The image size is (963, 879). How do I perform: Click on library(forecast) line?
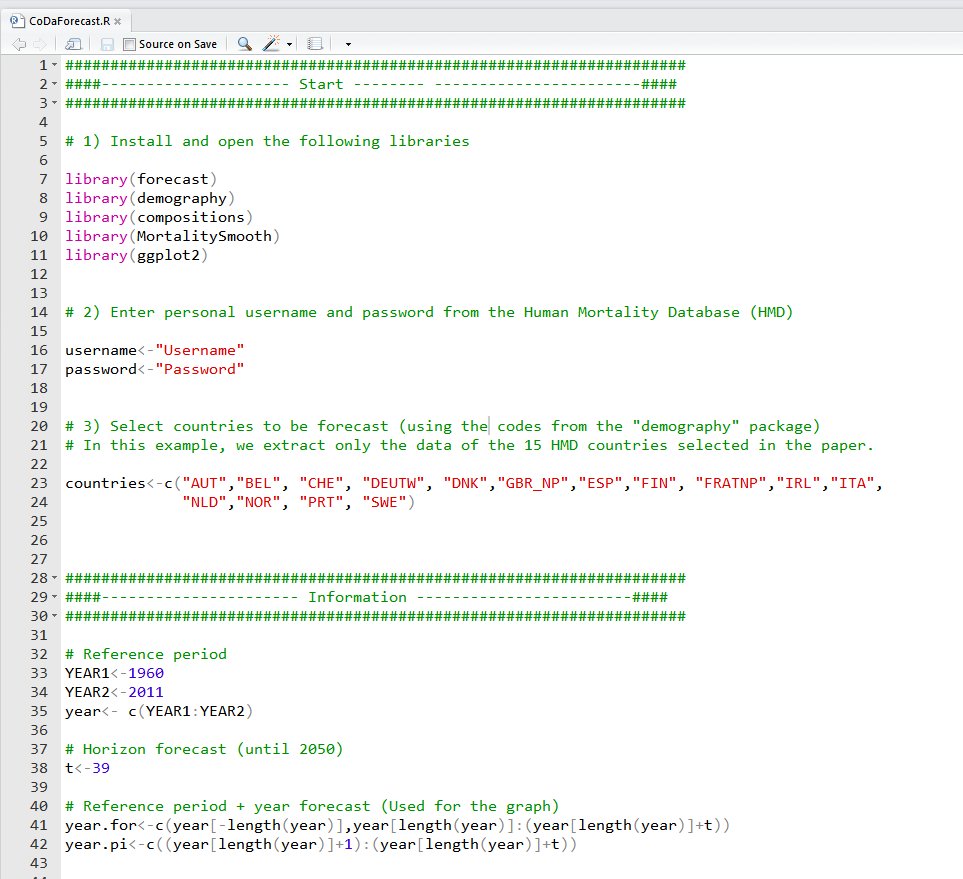(141, 179)
